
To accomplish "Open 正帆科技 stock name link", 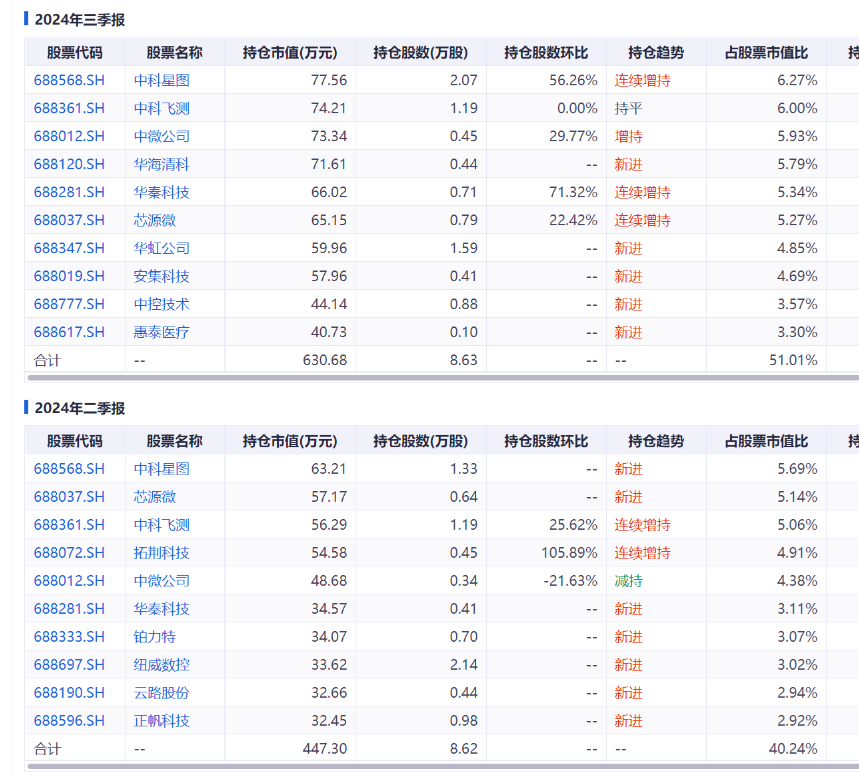I will coord(162,720).
